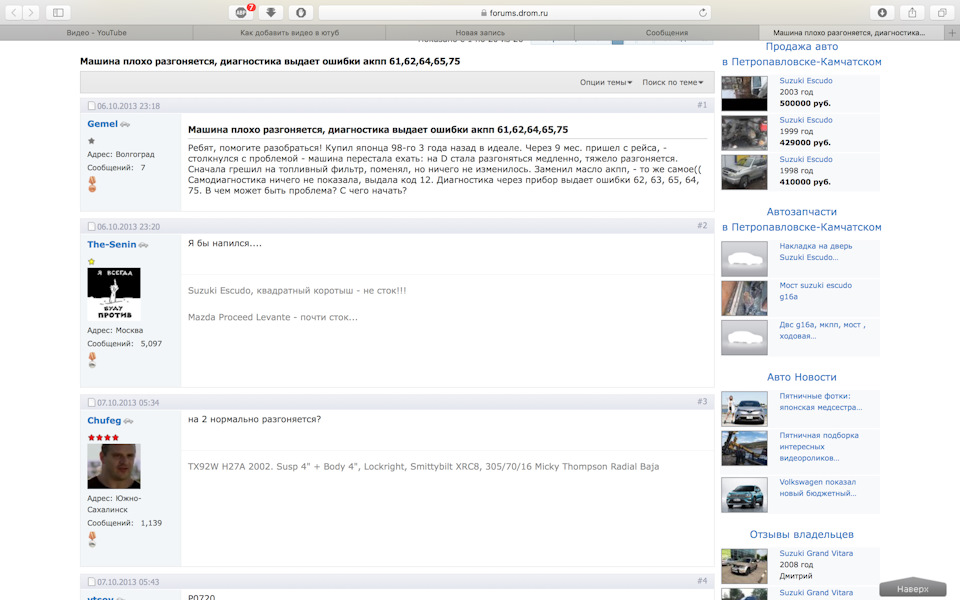Reload the page with the address bar refresh icon
The height and width of the screenshot is (600, 960).
pyautogui.click(x=702, y=13)
